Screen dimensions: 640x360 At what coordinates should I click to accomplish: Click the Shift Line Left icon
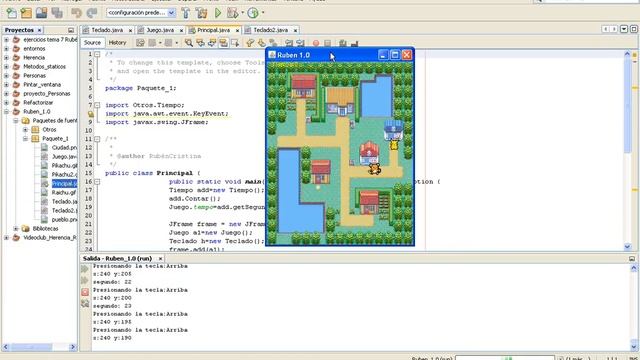(x=289, y=43)
